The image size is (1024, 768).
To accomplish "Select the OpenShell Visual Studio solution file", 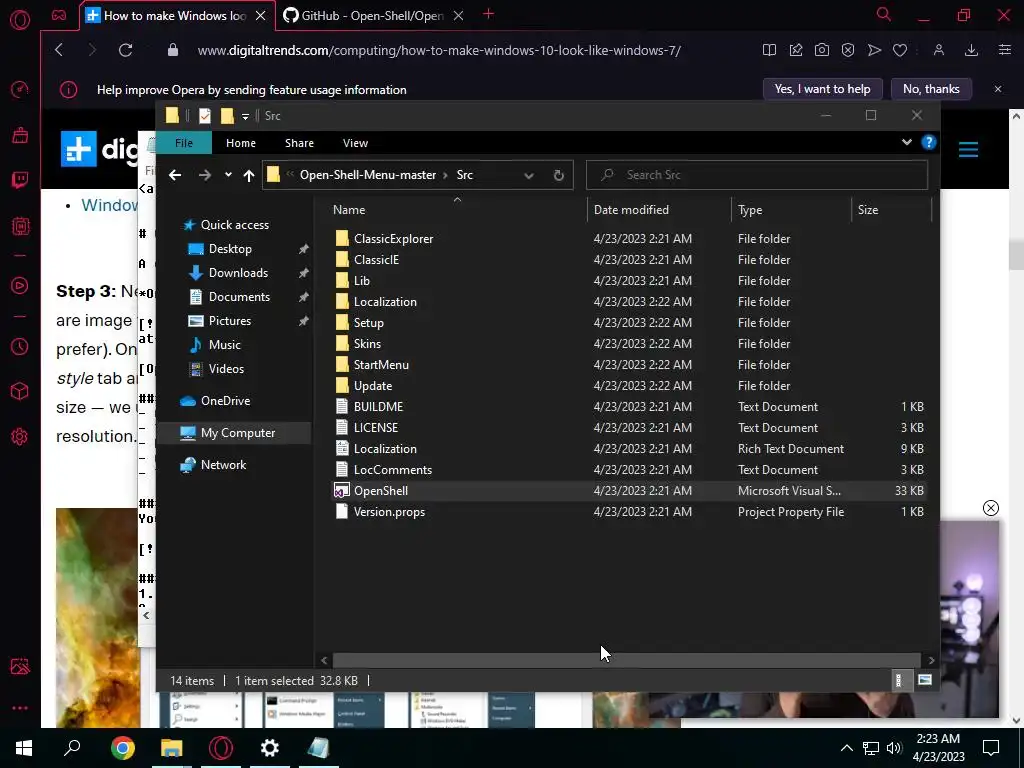I will click(381, 490).
